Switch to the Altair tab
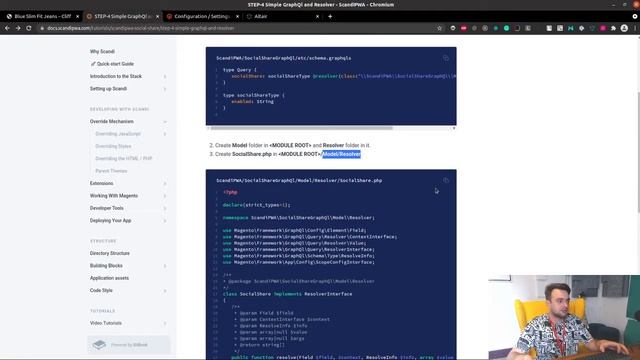Viewport: 640px width, 360px height. [x=282, y=16]
